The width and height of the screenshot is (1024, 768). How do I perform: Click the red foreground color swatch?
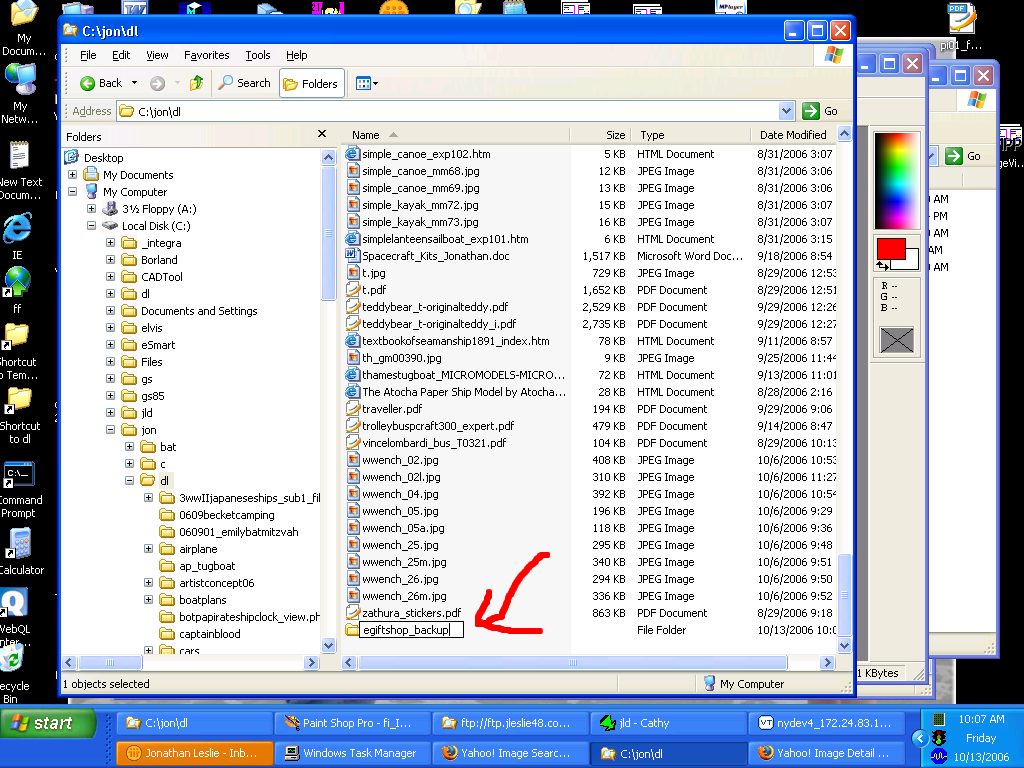pos(890,248)
